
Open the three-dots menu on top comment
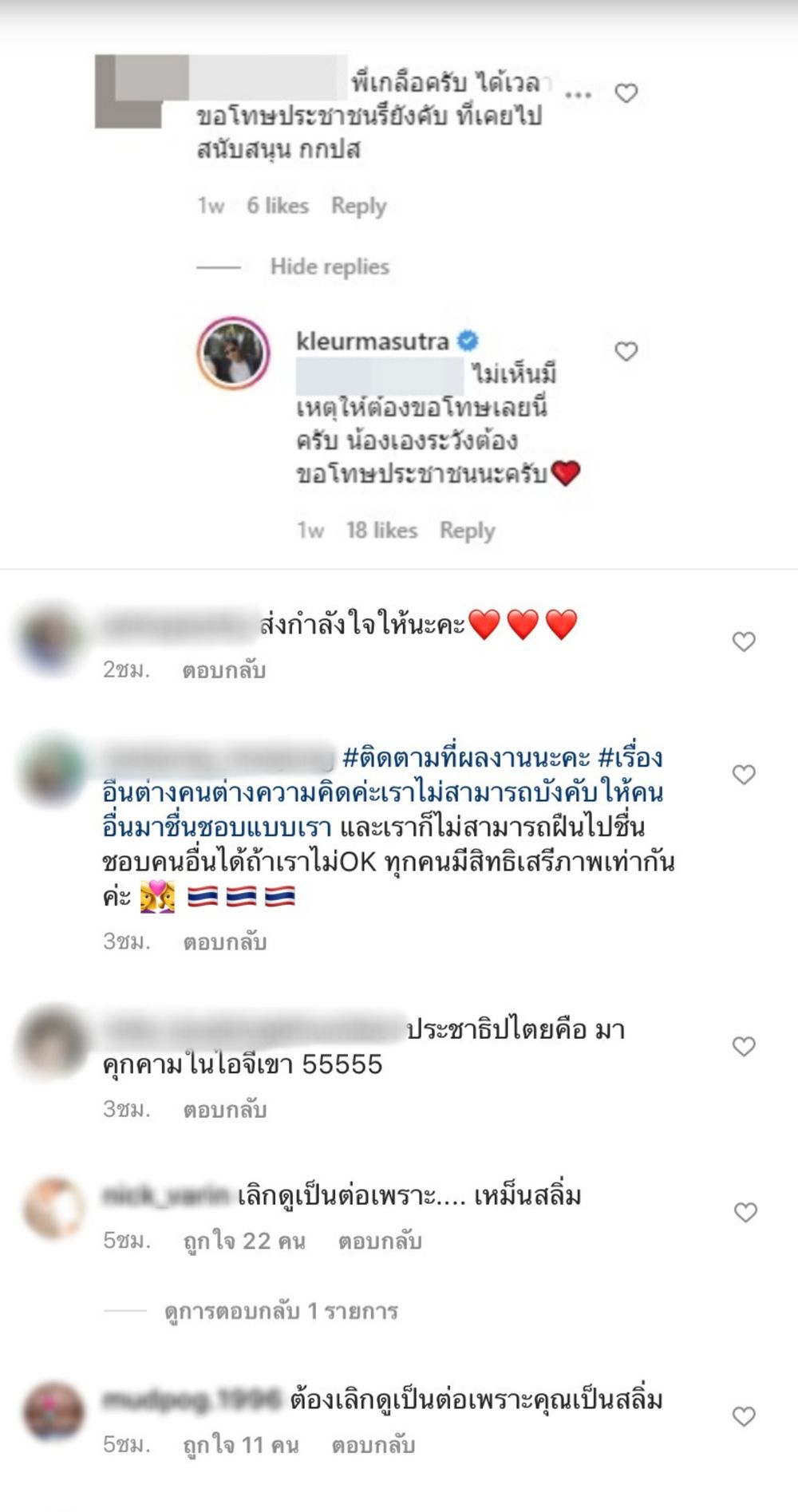(578, 94)
